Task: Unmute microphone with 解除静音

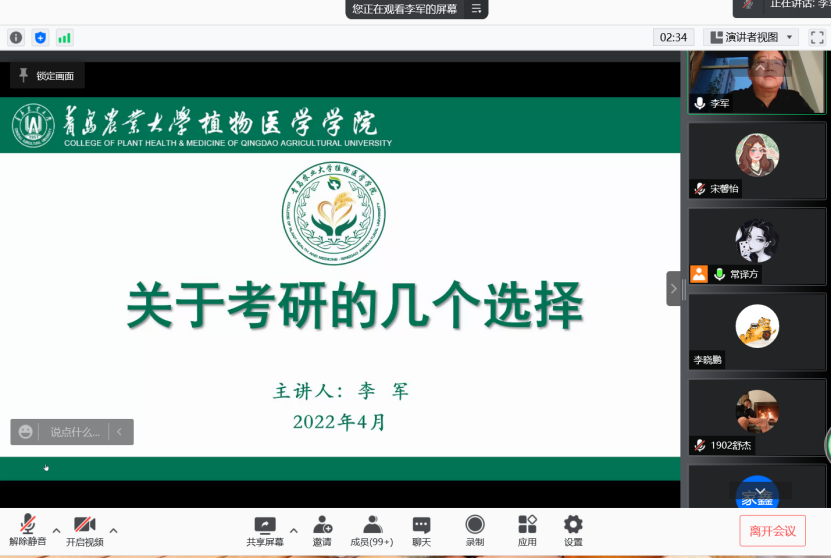Action: click(28, 530)
